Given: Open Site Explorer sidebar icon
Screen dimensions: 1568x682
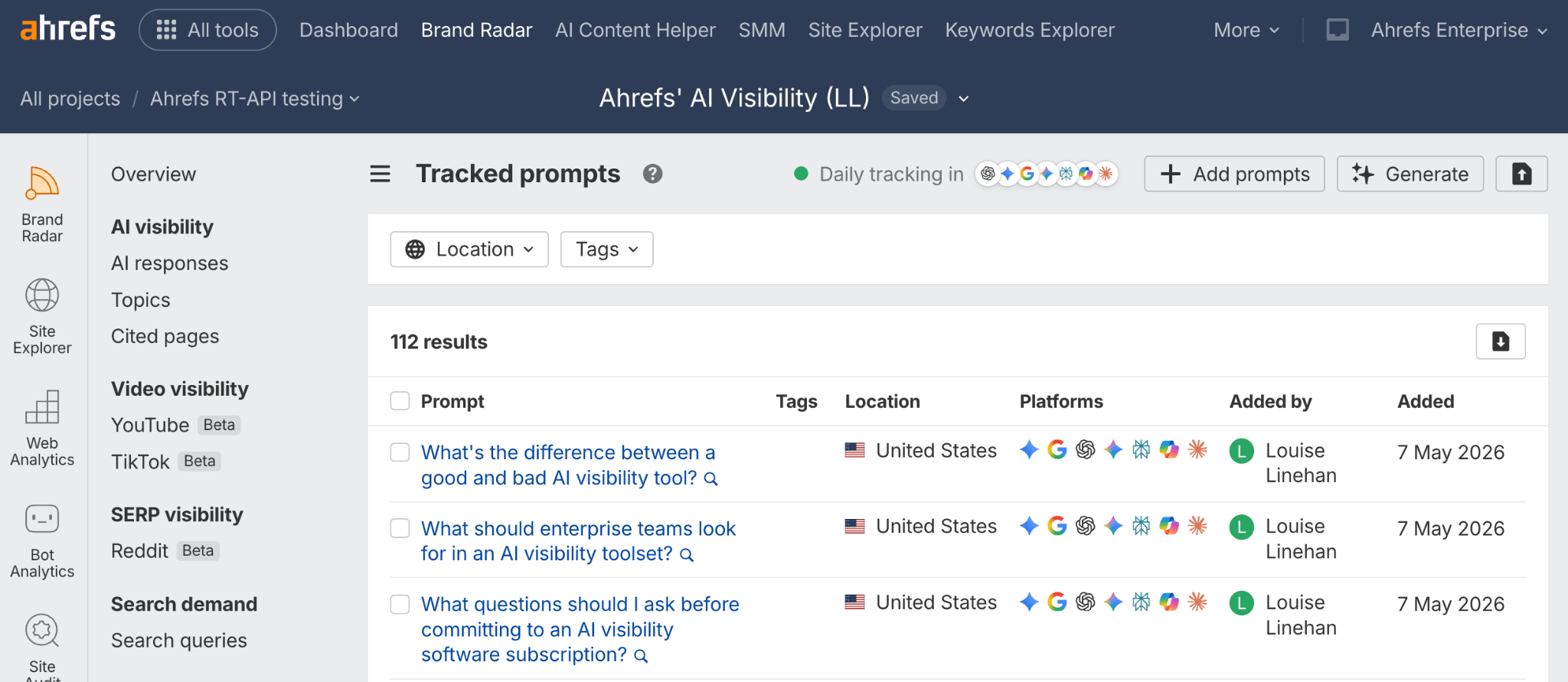Looking at the screenshot, I should coord(42,316).
